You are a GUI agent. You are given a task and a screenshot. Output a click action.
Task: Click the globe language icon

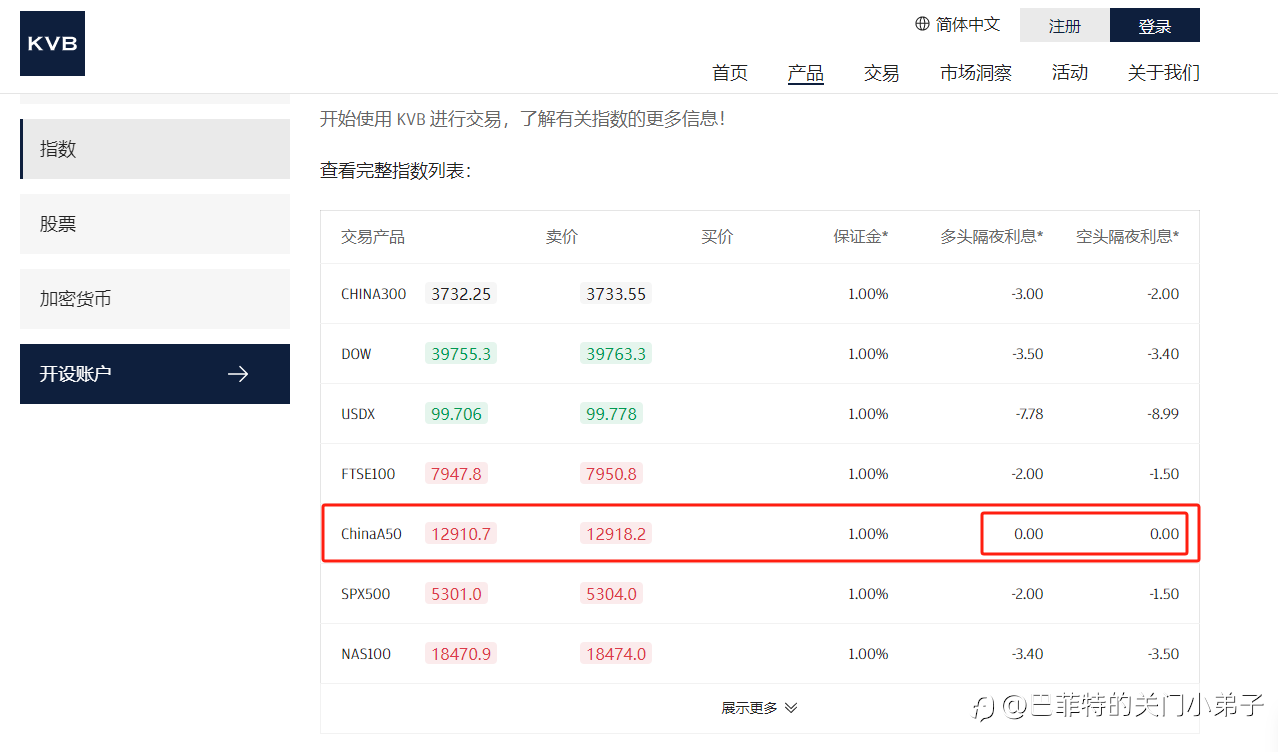(922, 24)
